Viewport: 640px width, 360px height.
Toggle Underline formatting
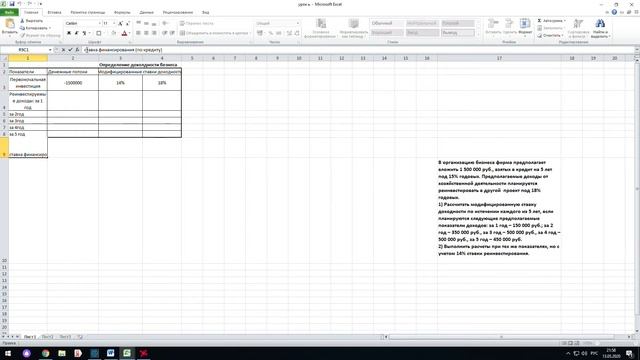click(84, 33)
